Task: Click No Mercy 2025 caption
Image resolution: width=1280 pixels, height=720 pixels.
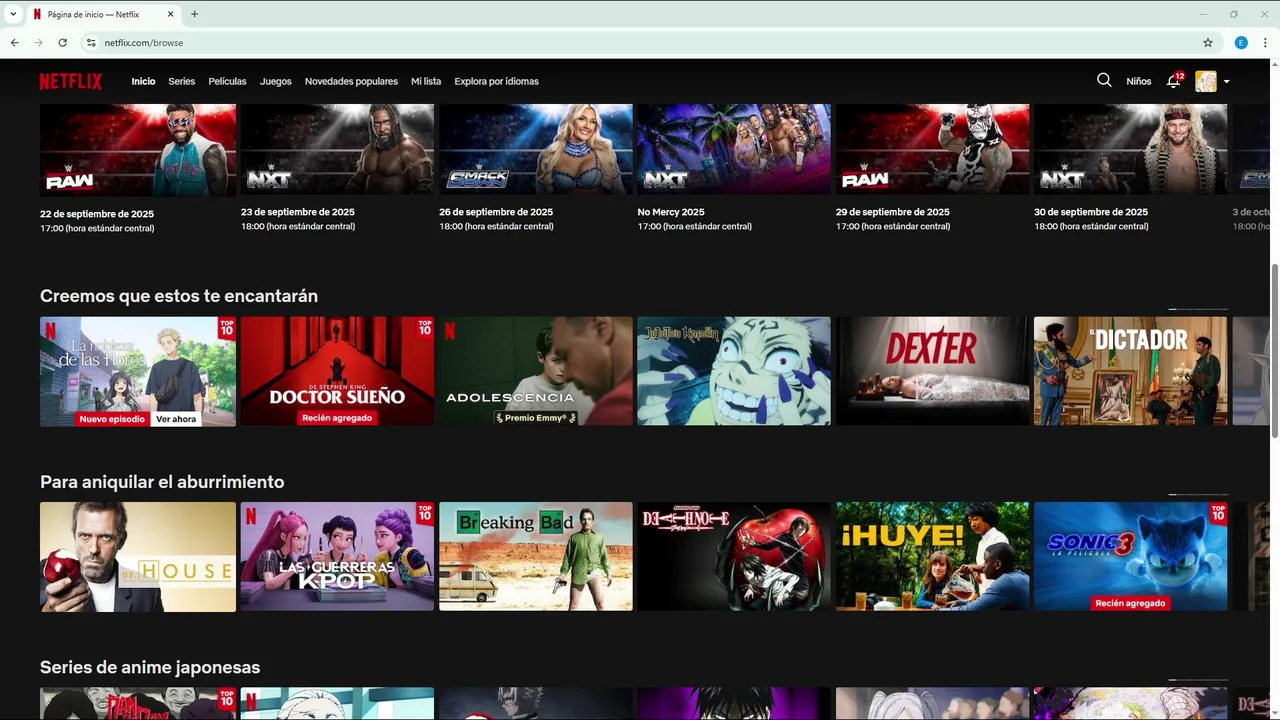Action: click(x=671, y=212)
